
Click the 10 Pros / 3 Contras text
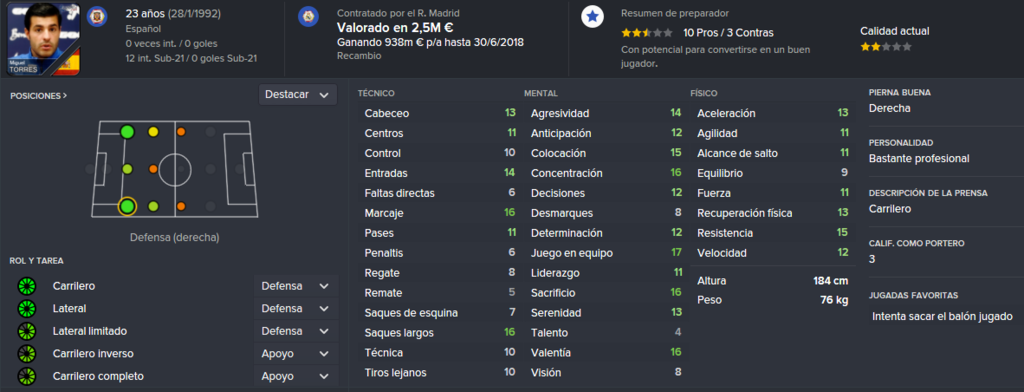tap(728, 33)
